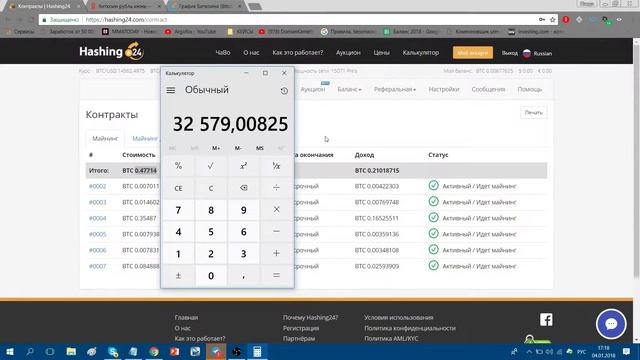
Task: Open Windows taskbar search
Action: point(30,351)
